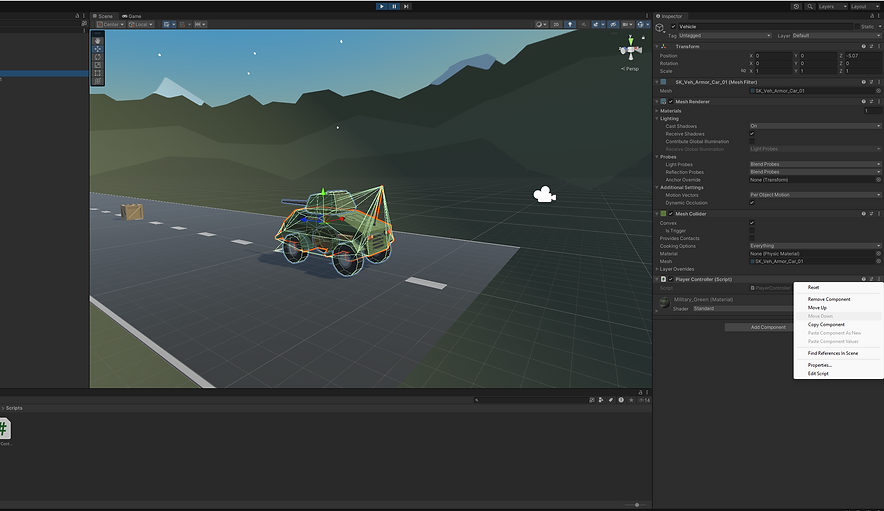Open the Local handle rotation dropdown
This screenshot has width=884, height=511.
(141, 24)
